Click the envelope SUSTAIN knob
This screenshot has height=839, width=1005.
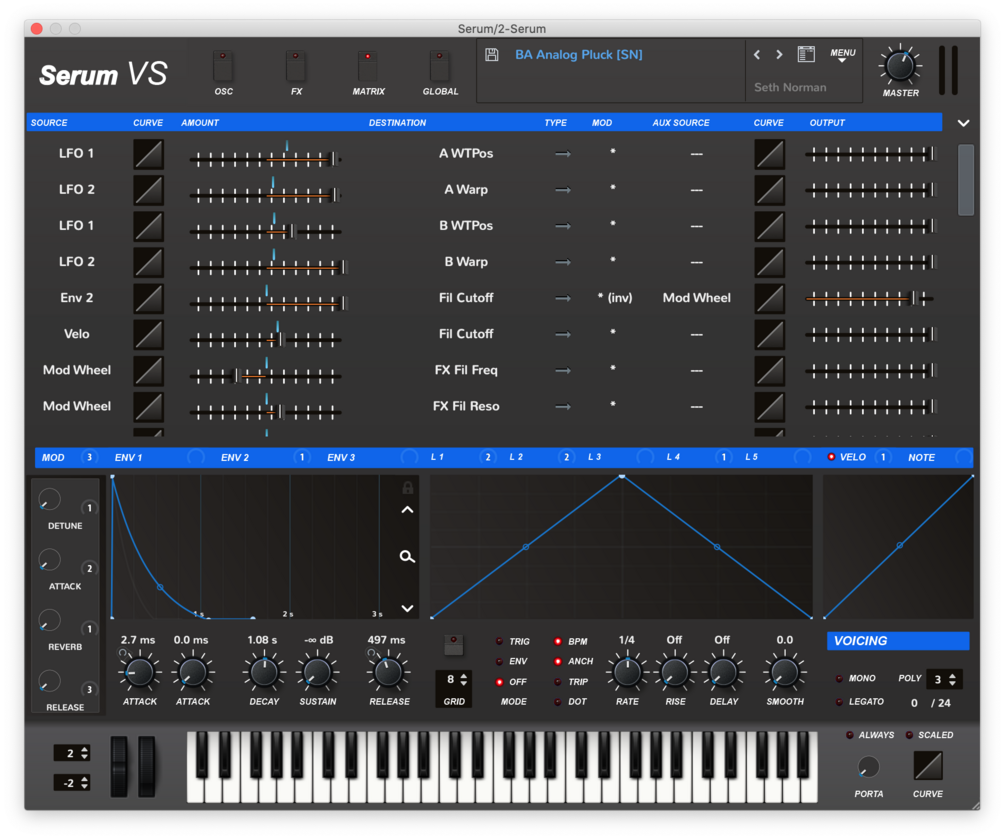click(317, 672)
